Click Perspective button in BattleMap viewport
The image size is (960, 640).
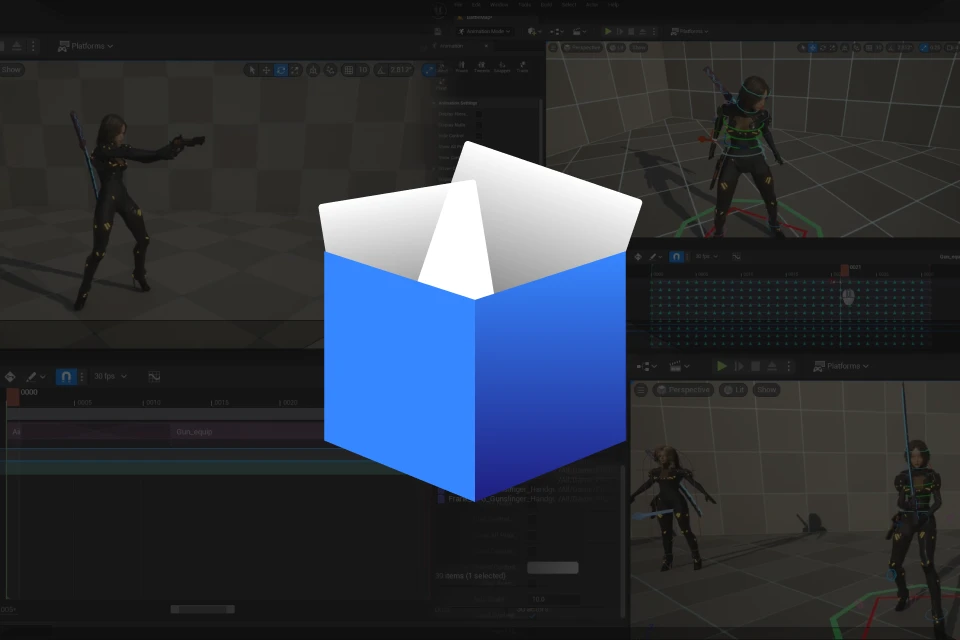582,47
